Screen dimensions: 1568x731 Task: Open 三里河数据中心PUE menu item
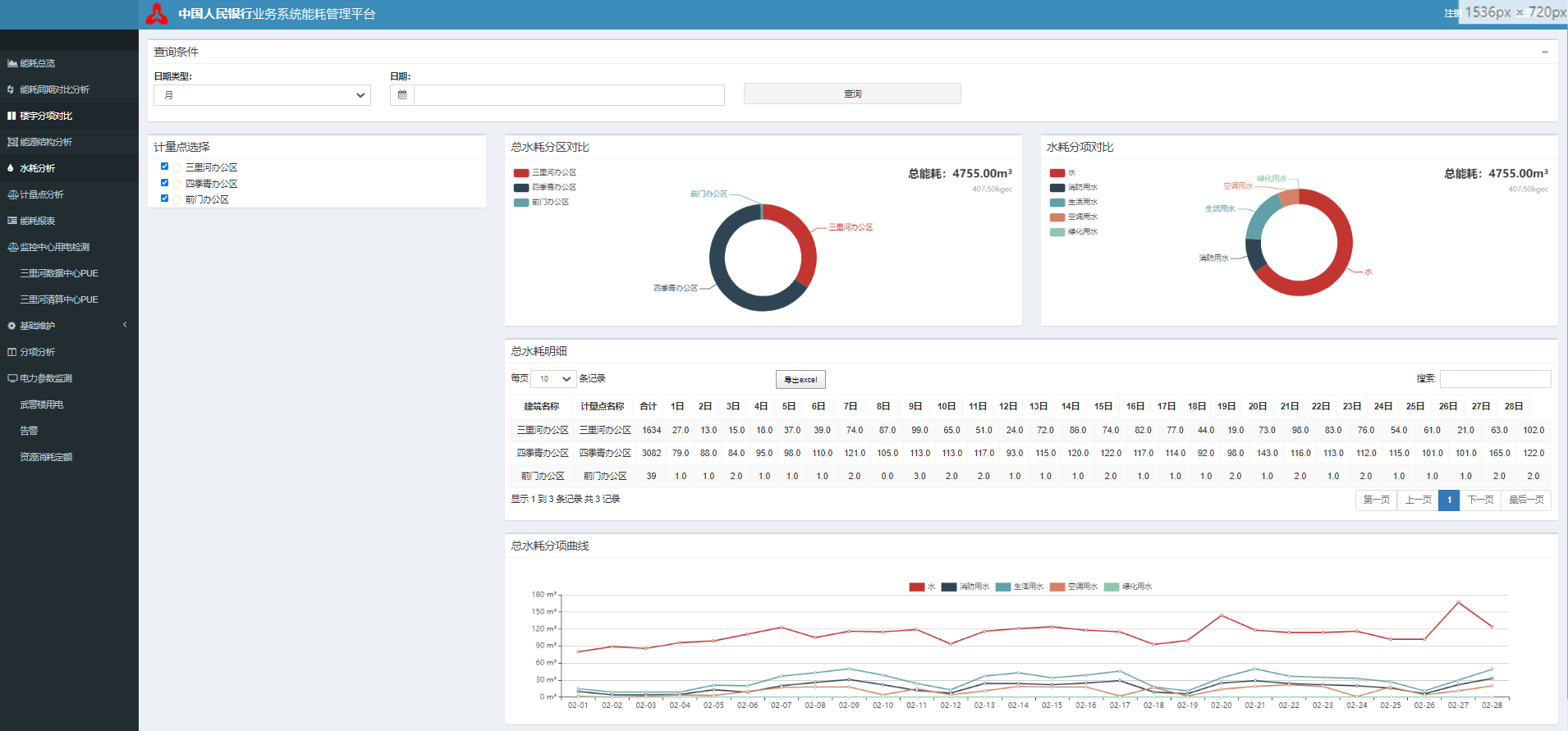click(59, 273)
